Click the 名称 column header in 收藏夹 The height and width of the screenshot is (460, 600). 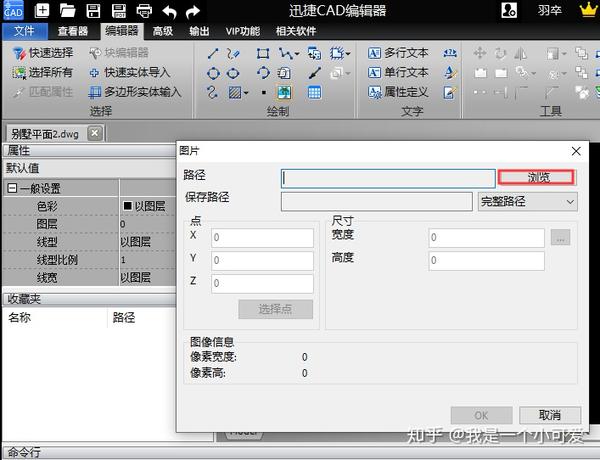point(20,317)
